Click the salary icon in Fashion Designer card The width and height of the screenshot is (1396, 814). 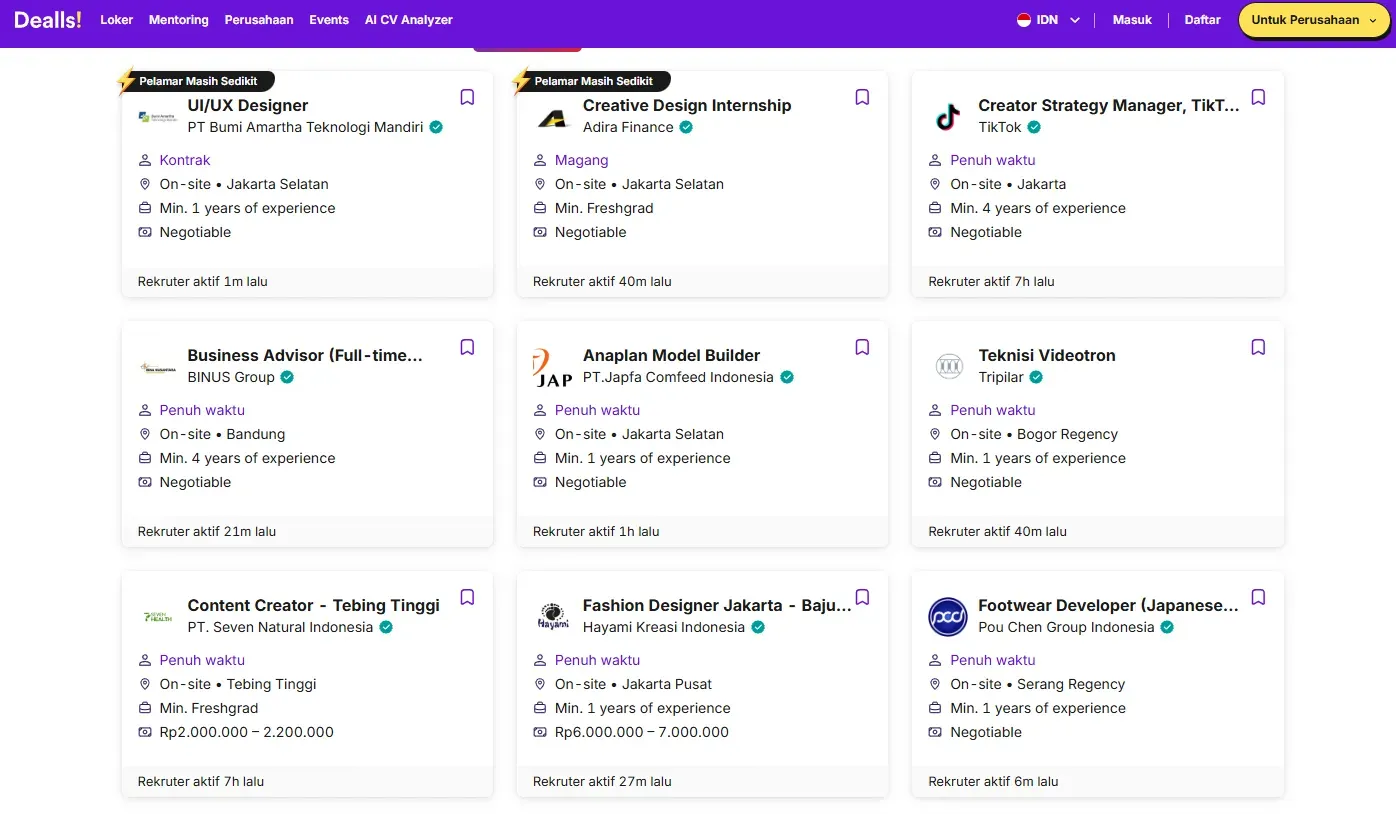click(x=540, y=732)
